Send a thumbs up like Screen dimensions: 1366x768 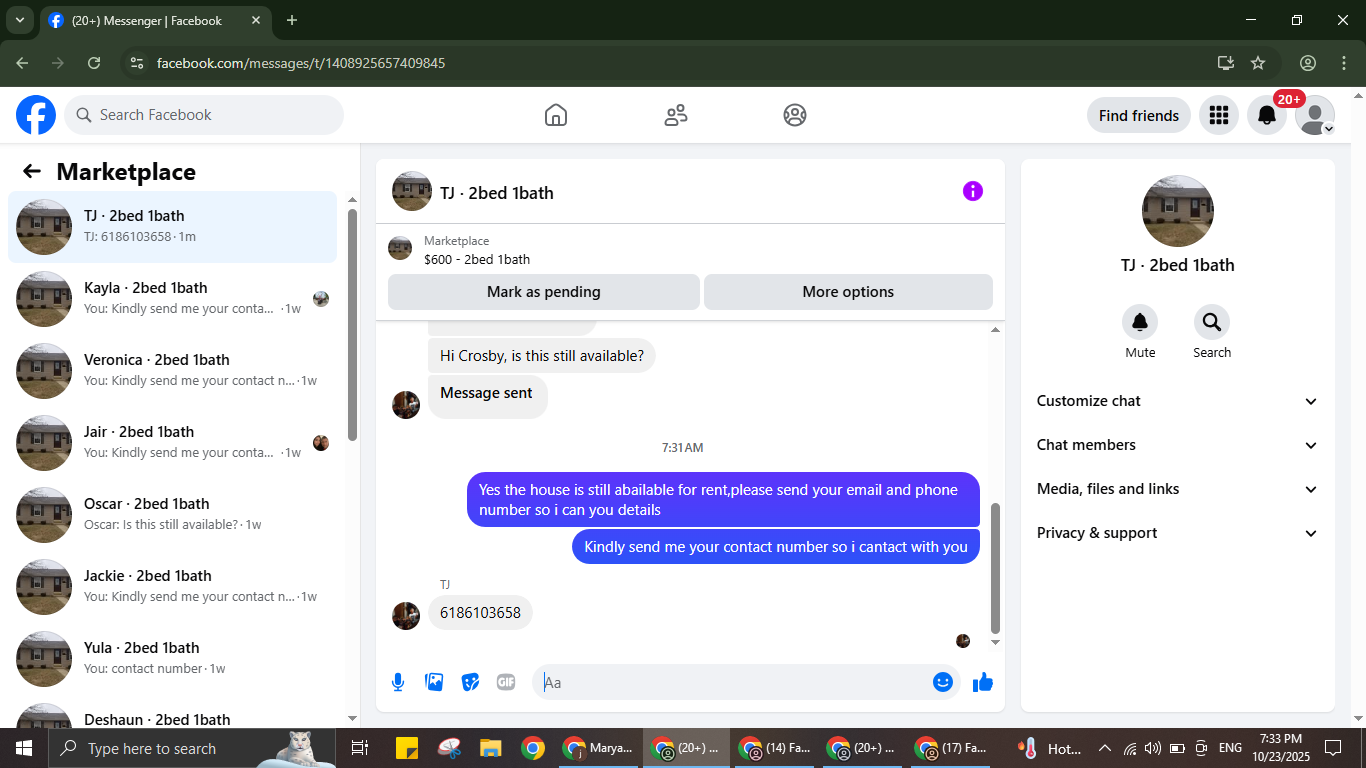983,682
